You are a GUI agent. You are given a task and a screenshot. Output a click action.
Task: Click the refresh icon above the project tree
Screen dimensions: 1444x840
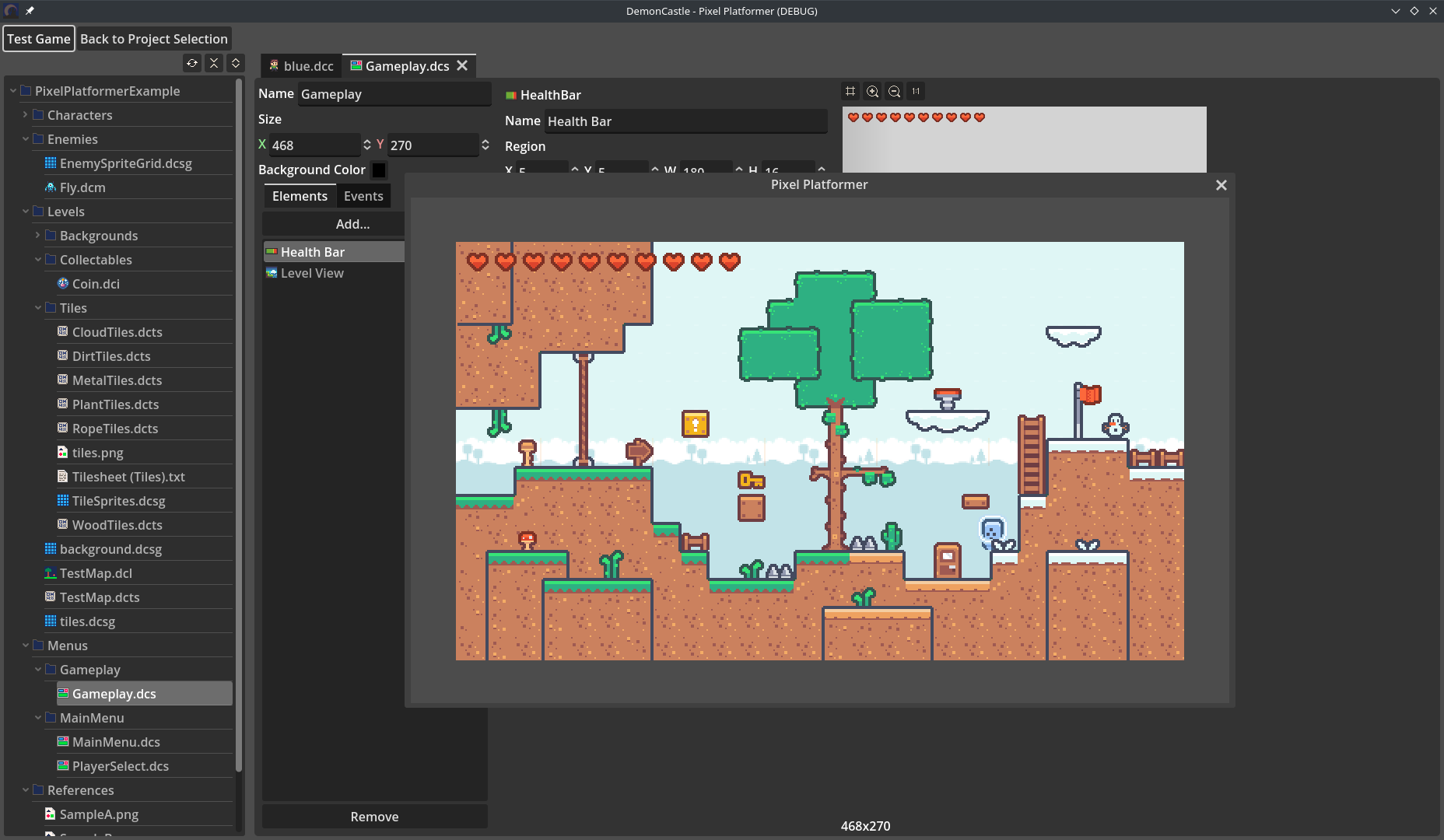click(x=192, y=63)
